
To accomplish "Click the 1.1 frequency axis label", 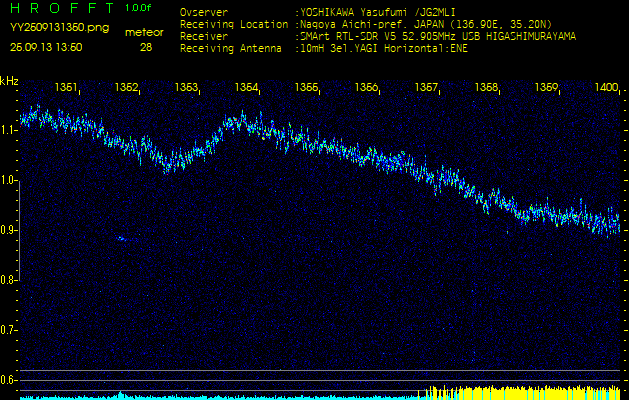I will click(x=9, y=131).
